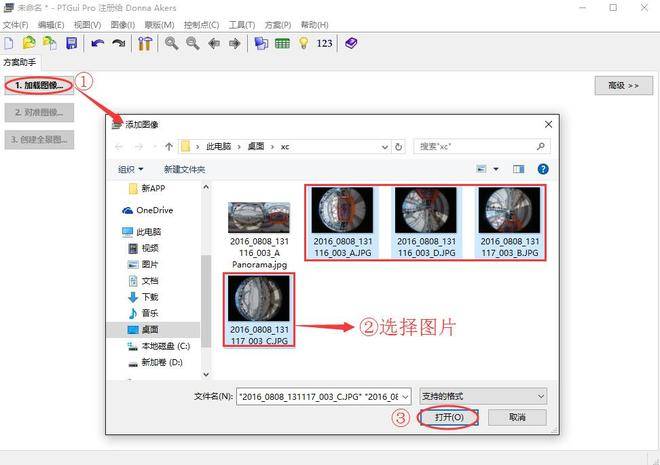Click the zoom in magnifier icon

[171, 43]
